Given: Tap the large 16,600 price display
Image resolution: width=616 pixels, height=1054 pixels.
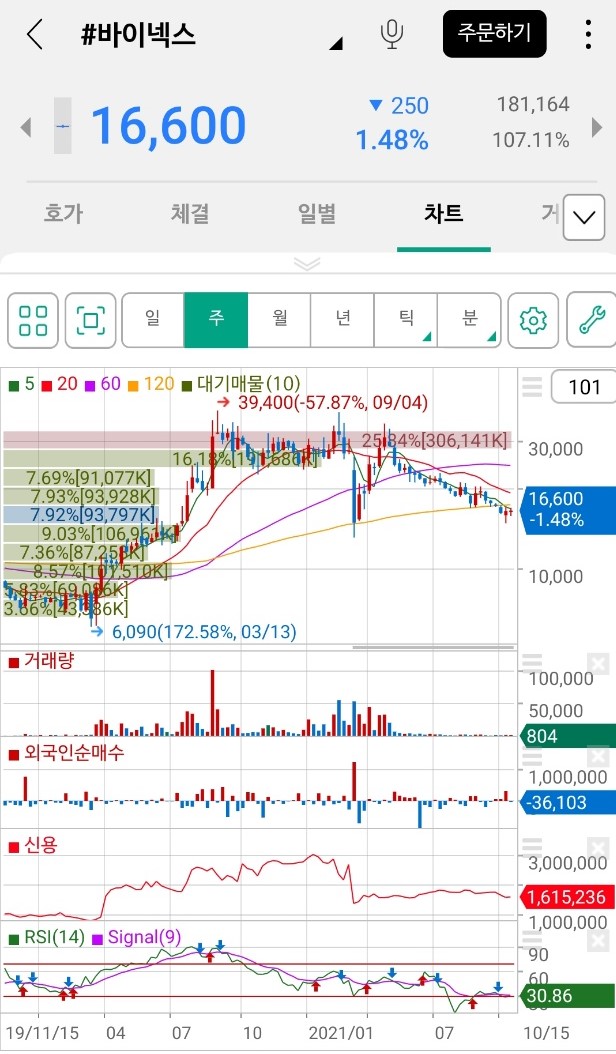Looking at the screenshot, I should coord(168,126).
